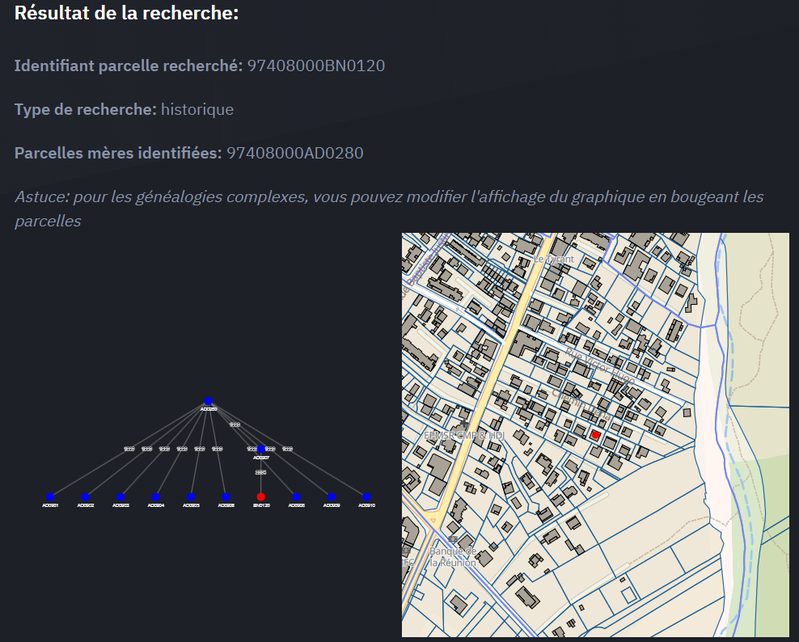Select leaf node AD0310

(366, 497)
